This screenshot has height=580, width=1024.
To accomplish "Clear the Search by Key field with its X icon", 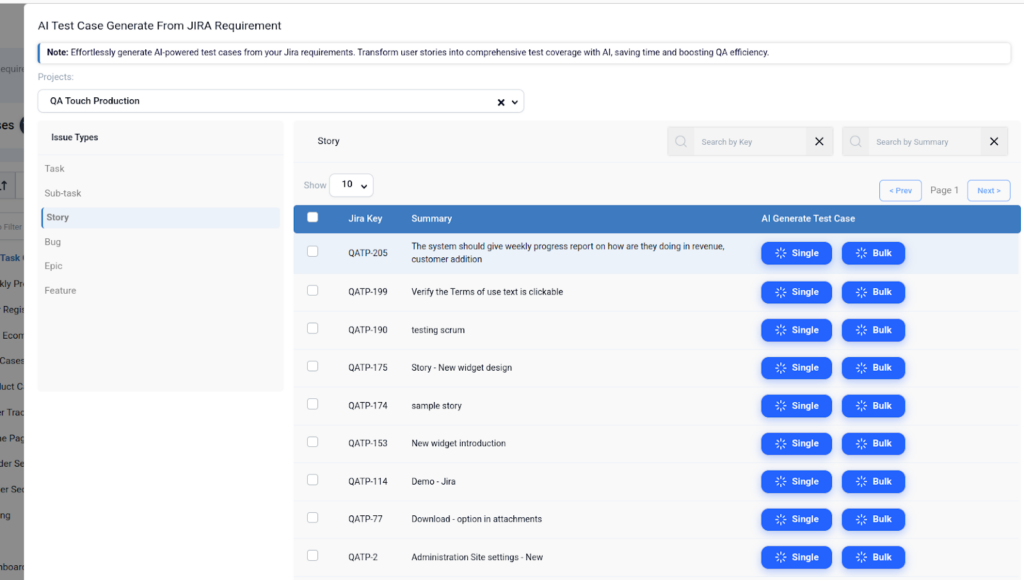I will [x=819, y=141].
